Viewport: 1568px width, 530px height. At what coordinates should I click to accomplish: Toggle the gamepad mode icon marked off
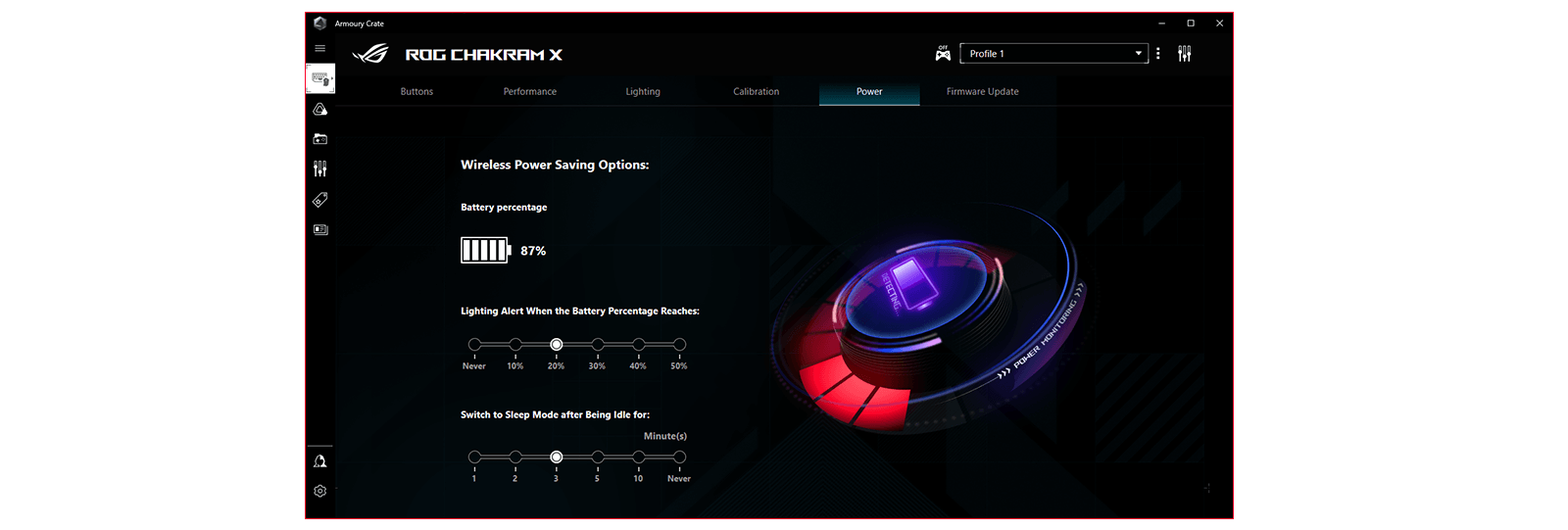click(943, 54)
